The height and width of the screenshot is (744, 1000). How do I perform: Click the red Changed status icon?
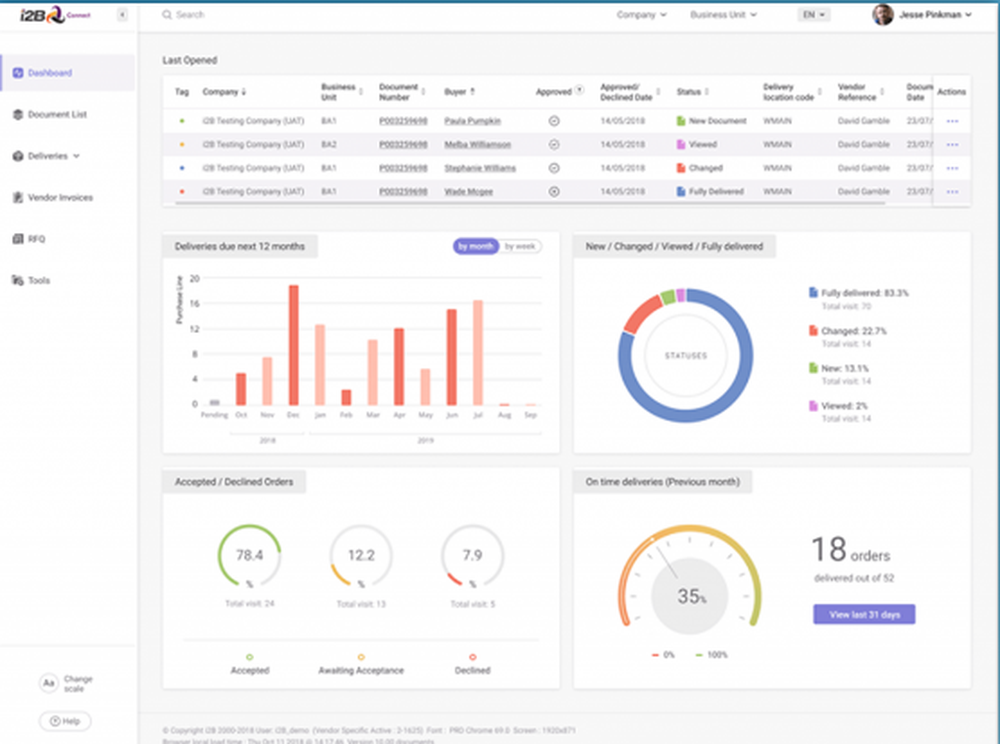pyautogui.click(x=680, y=168)
